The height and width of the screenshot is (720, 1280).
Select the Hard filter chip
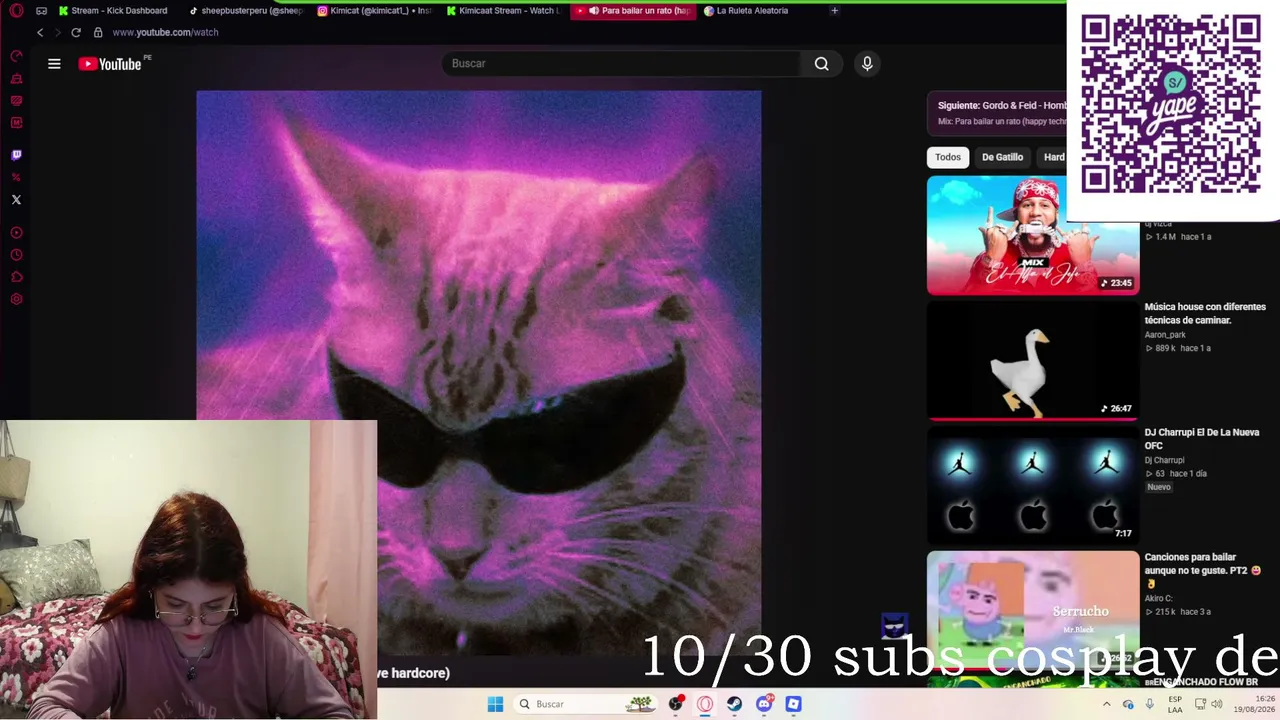(x=1053, y=157)
